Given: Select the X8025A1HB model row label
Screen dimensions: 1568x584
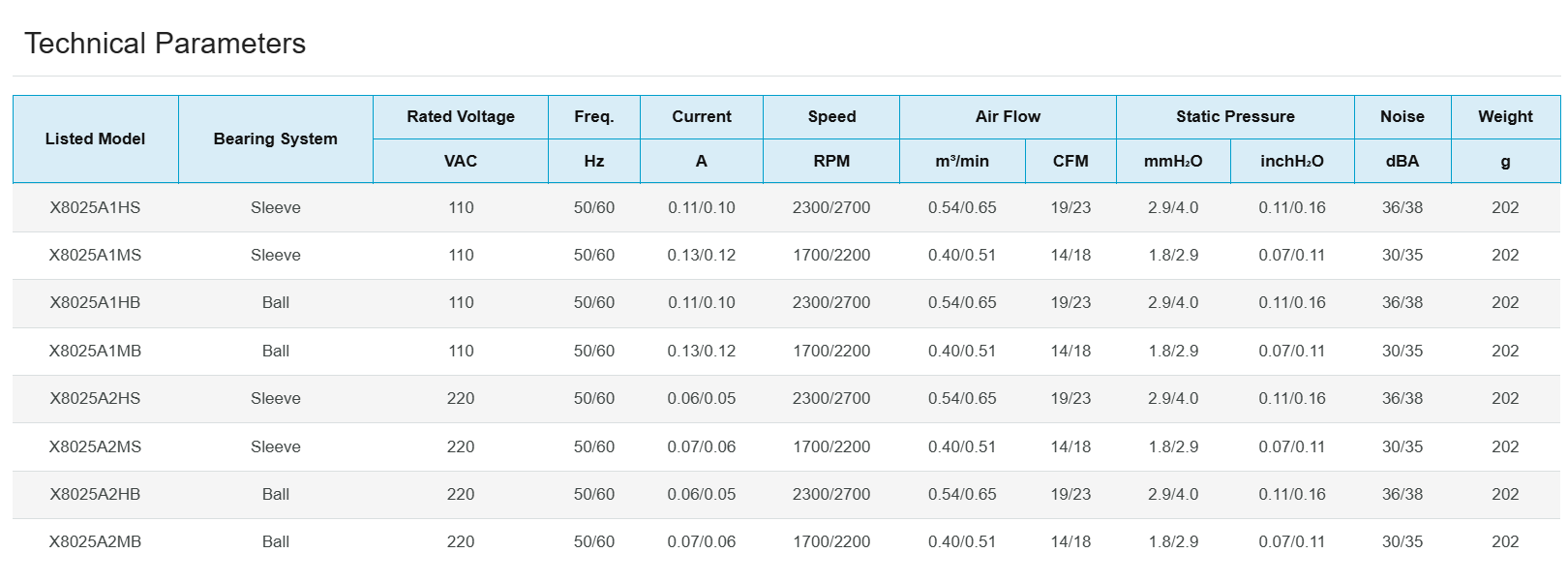Looking at the screenshot, I should click(95, 302).
